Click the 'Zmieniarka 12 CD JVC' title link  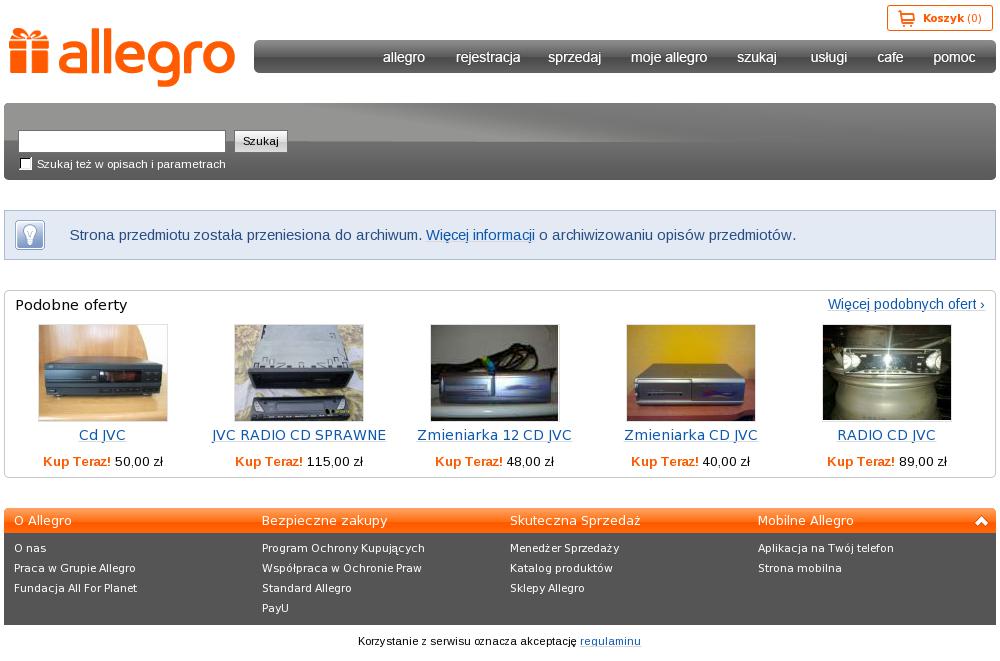tap(494, 435)
